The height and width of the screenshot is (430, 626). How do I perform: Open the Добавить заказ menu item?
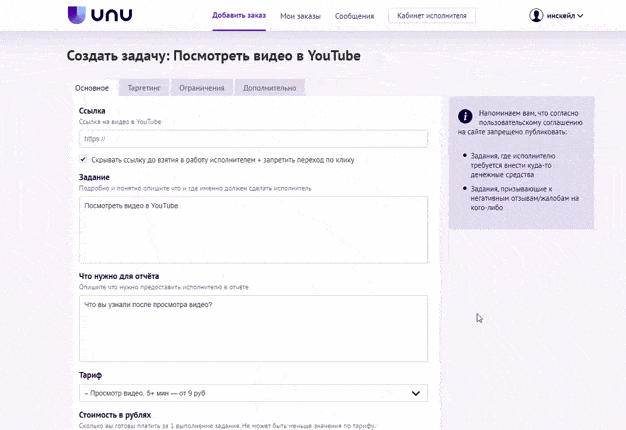click(239, 16)
